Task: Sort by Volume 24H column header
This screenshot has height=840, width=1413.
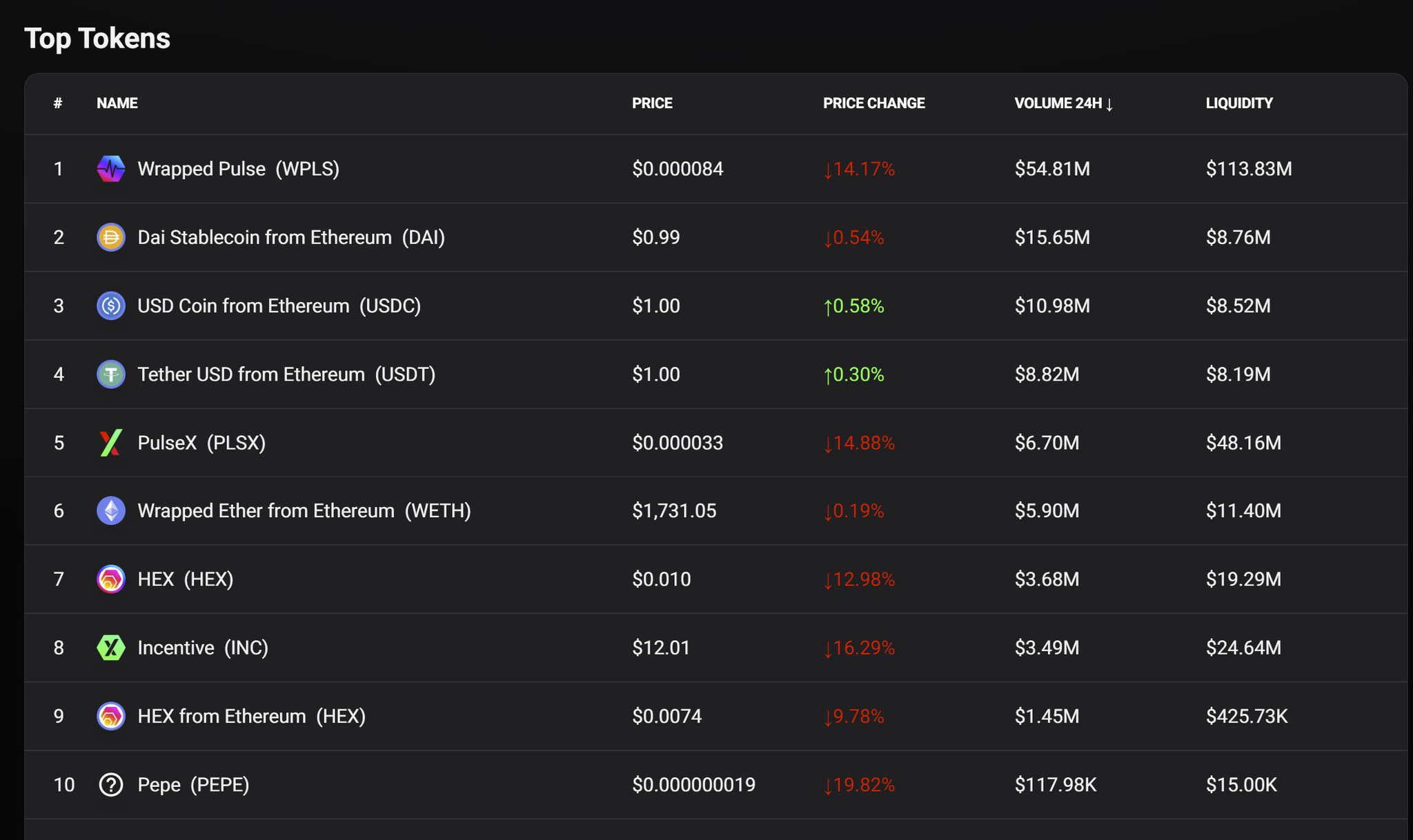Action: point(1063,103)
